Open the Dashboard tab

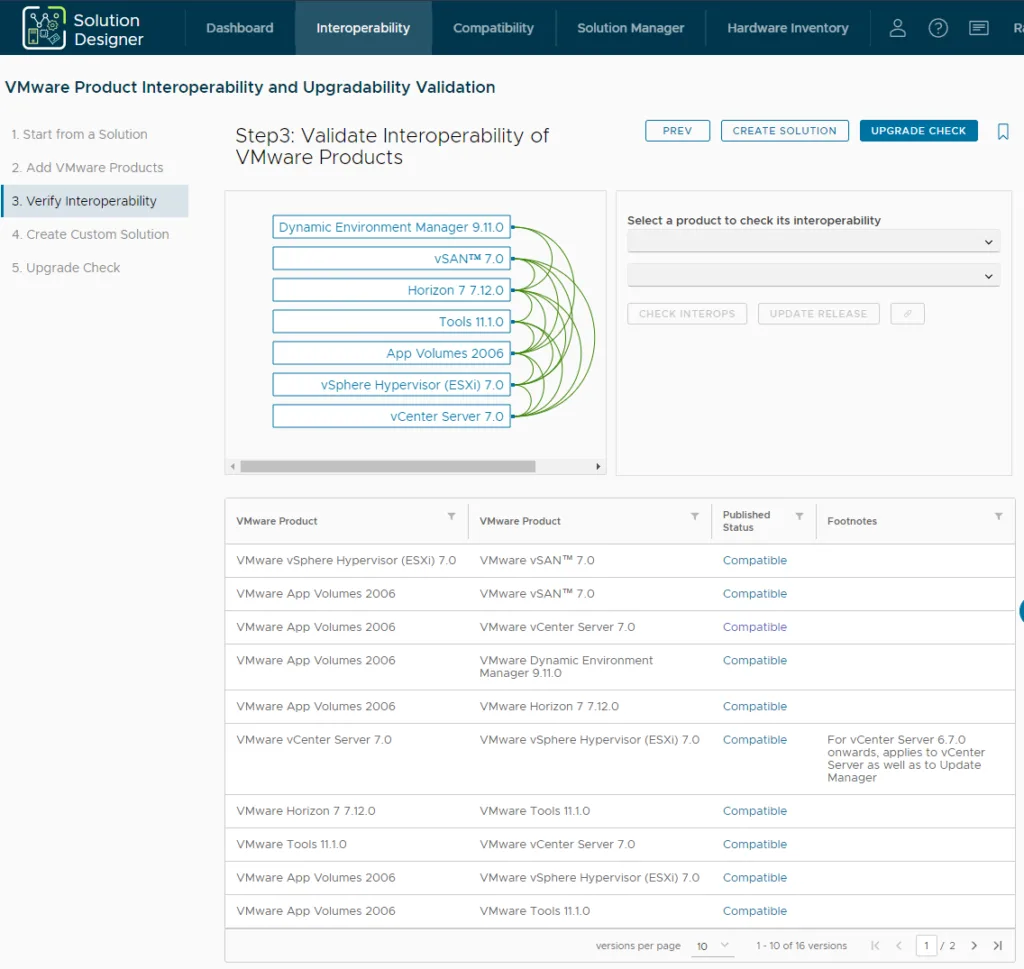(240, 28)
